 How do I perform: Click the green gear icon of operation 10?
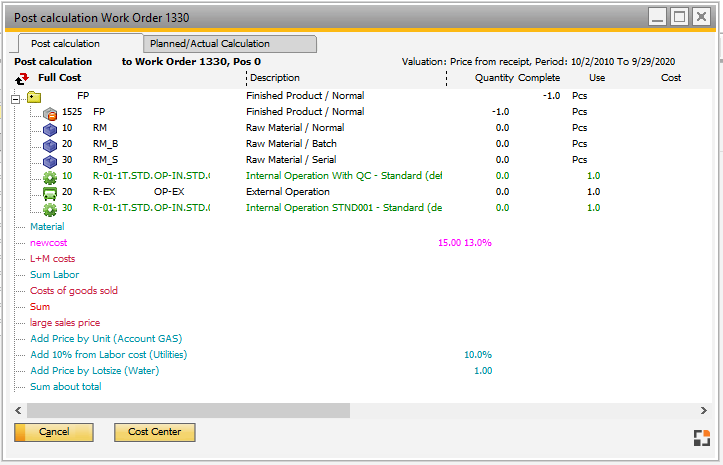50,177
